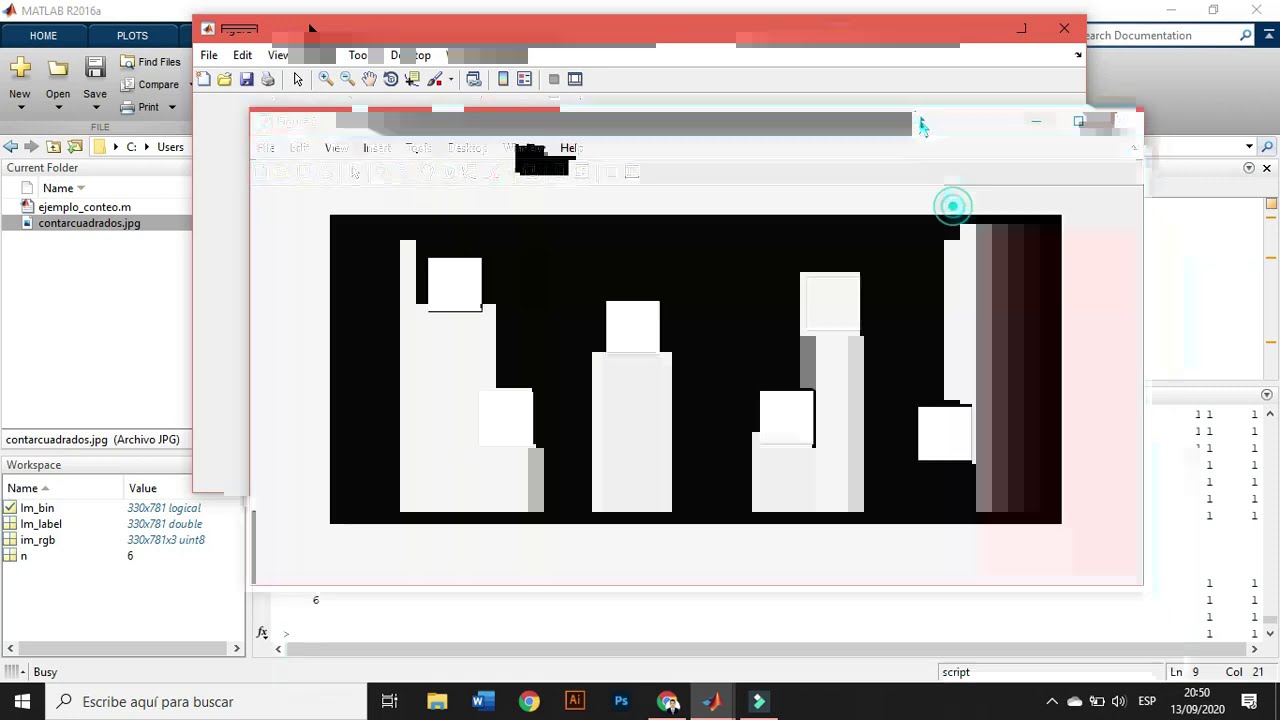
Task: Click Search Documentation field
Action: 1160,36
